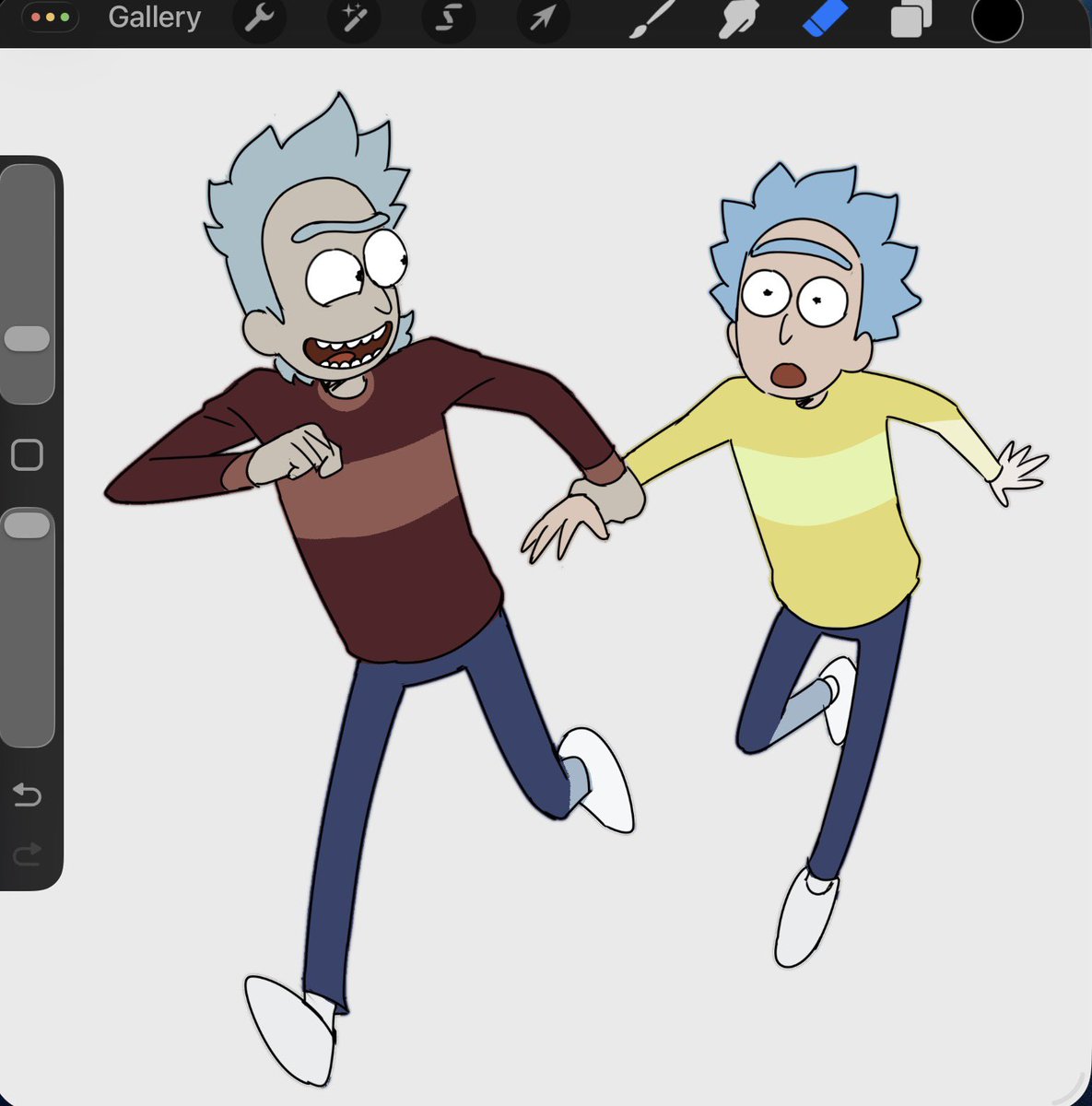Redo the last undone stroke
Viewport: 1092px width, 1106px height.
(27, 855)
